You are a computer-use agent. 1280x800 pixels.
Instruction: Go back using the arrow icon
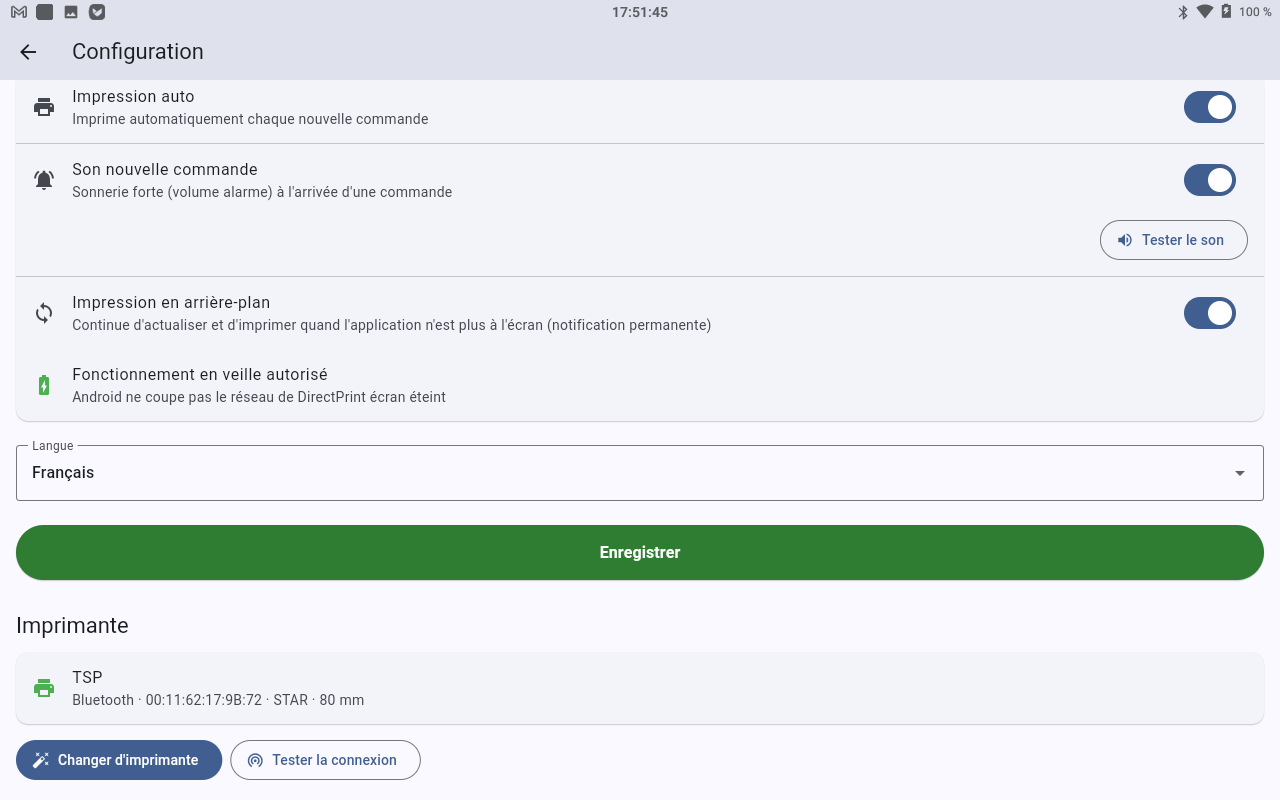pos(28,52)
